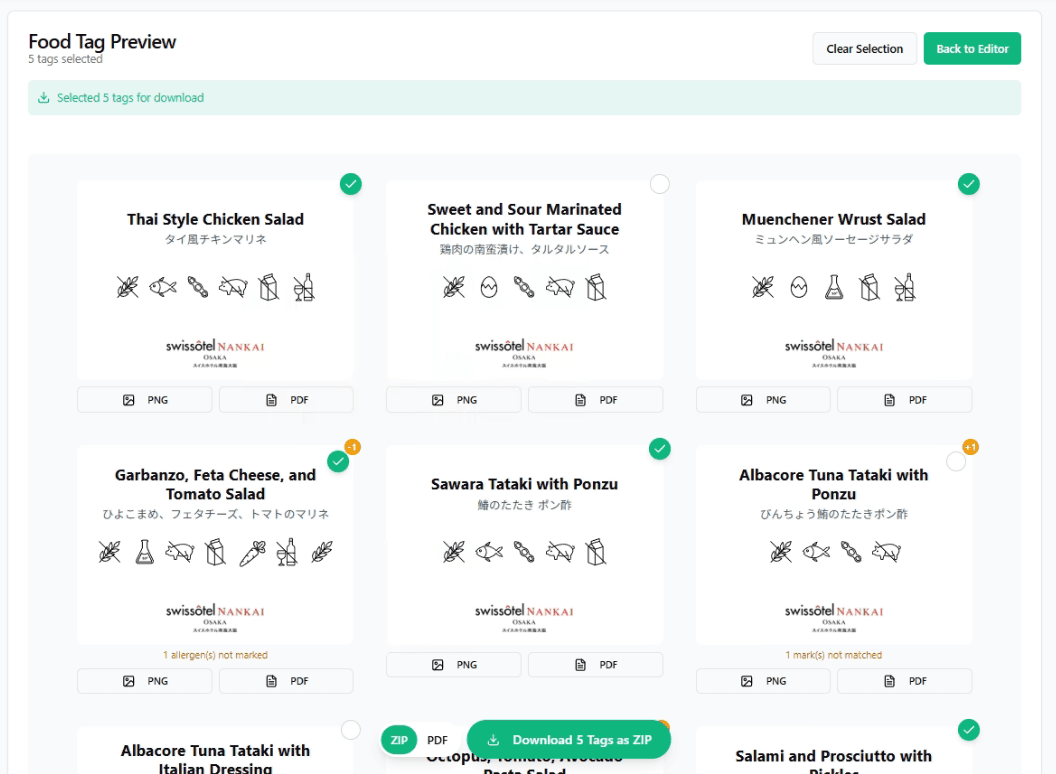Viewport: 1056px width, 774px height.
Task: Click the download icon in the green notification banner
Action: pyautogui.click(x=43, y=97)
